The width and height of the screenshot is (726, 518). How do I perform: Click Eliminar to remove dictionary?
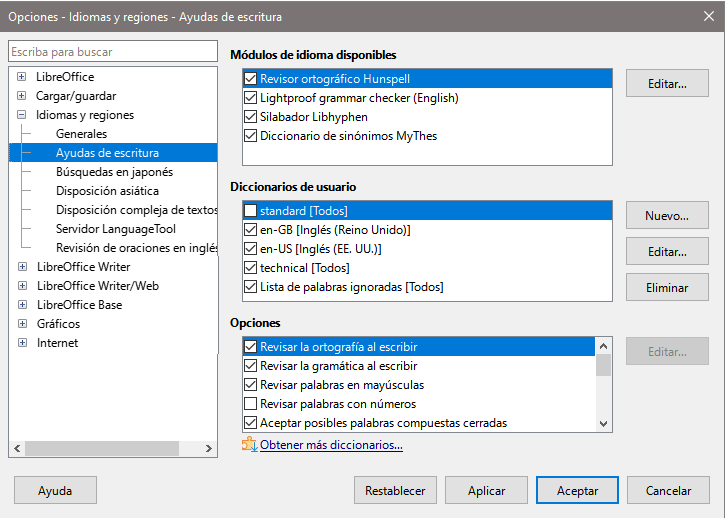click(667, 287)
